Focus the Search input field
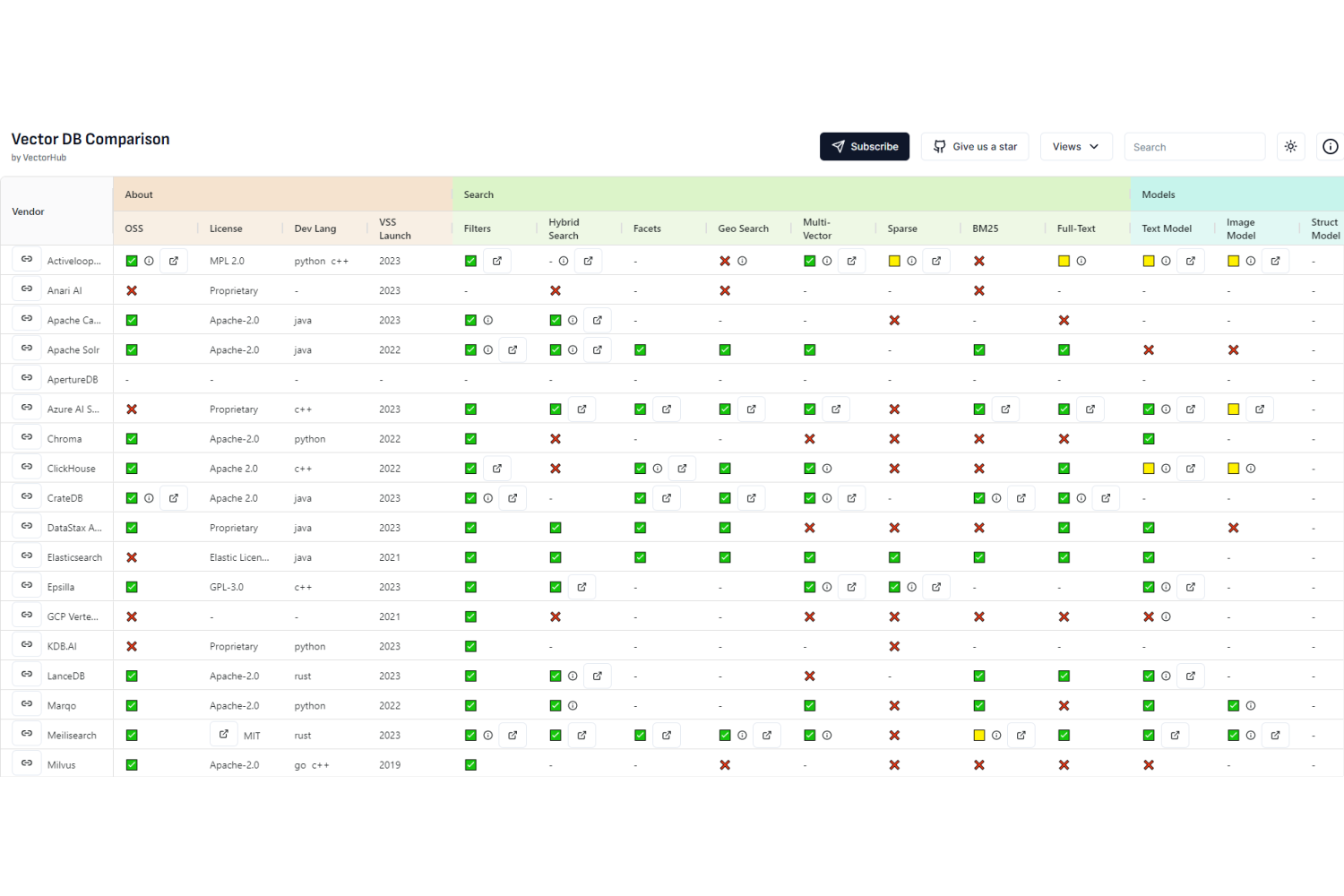 tap(1194, 146)
